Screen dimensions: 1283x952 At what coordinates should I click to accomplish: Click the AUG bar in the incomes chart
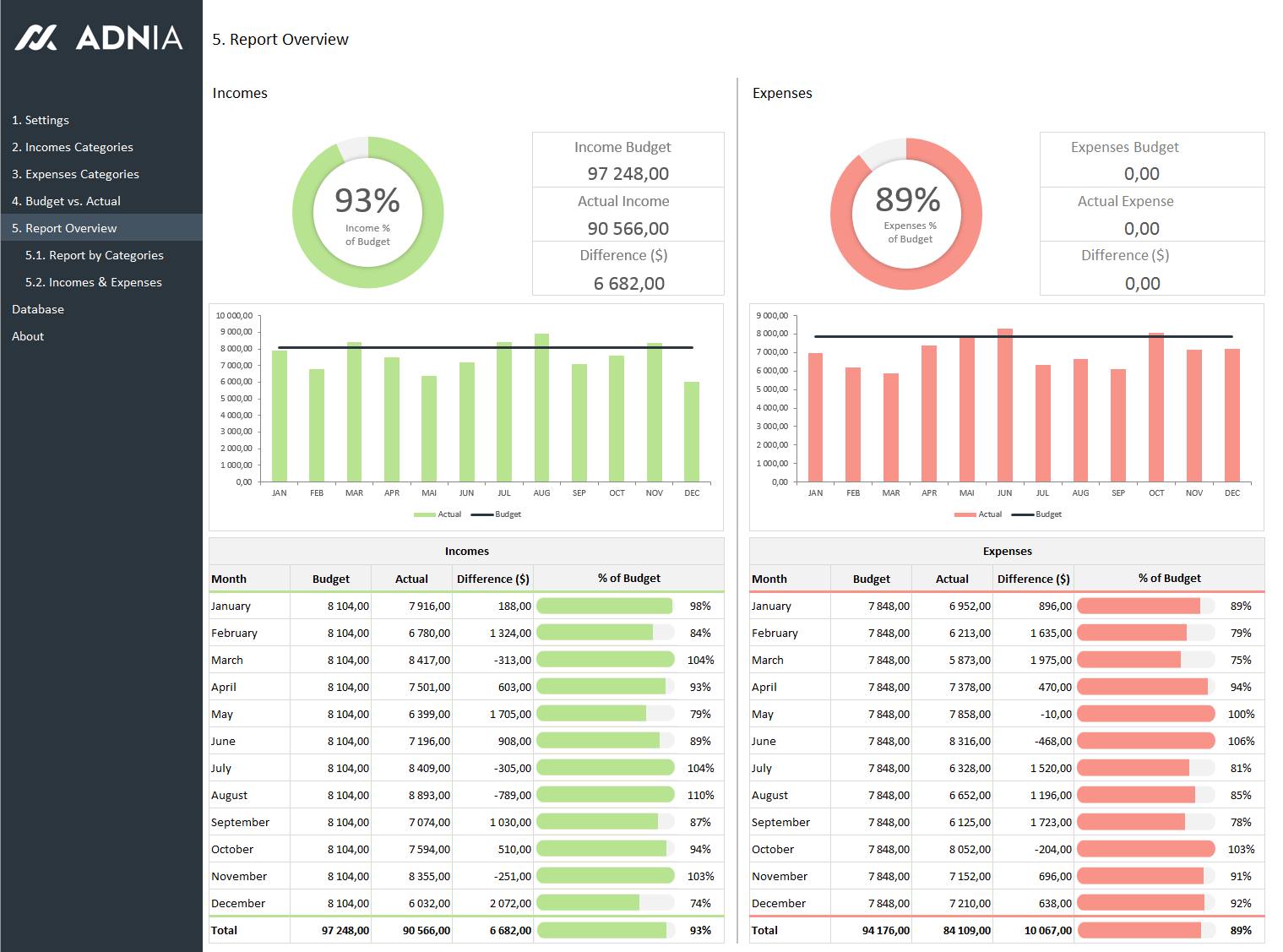tap(541, 408)
